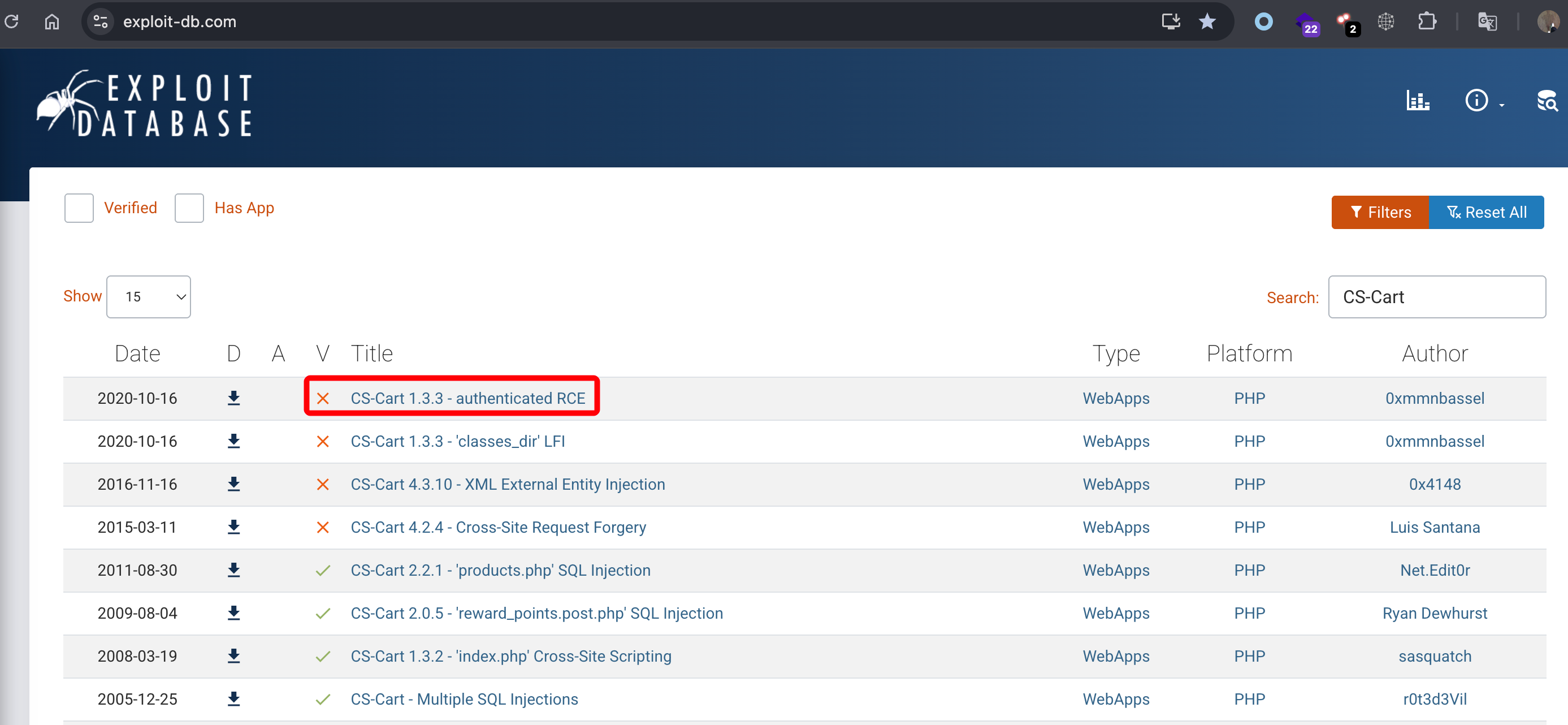Bookmark this page with the star icon

[x=1206, y=22]
